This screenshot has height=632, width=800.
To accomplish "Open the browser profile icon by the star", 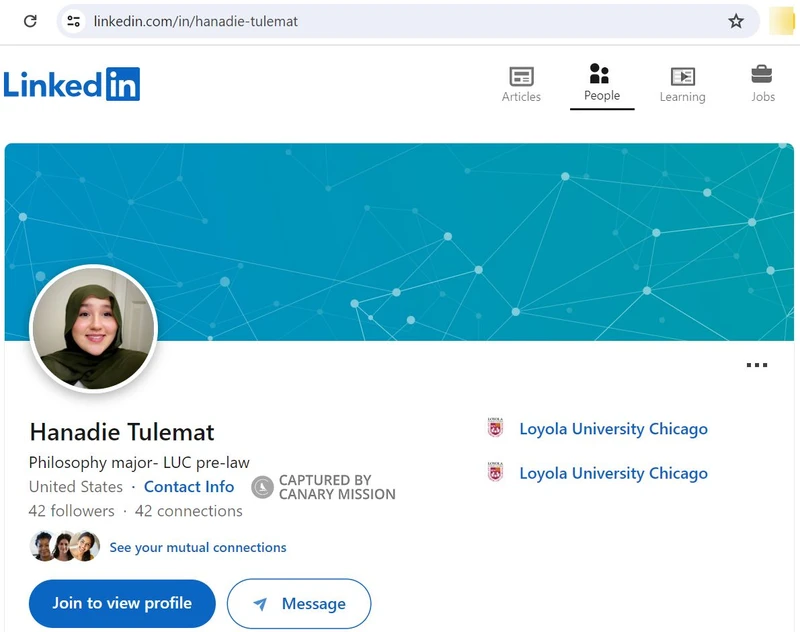I will 781,21.
